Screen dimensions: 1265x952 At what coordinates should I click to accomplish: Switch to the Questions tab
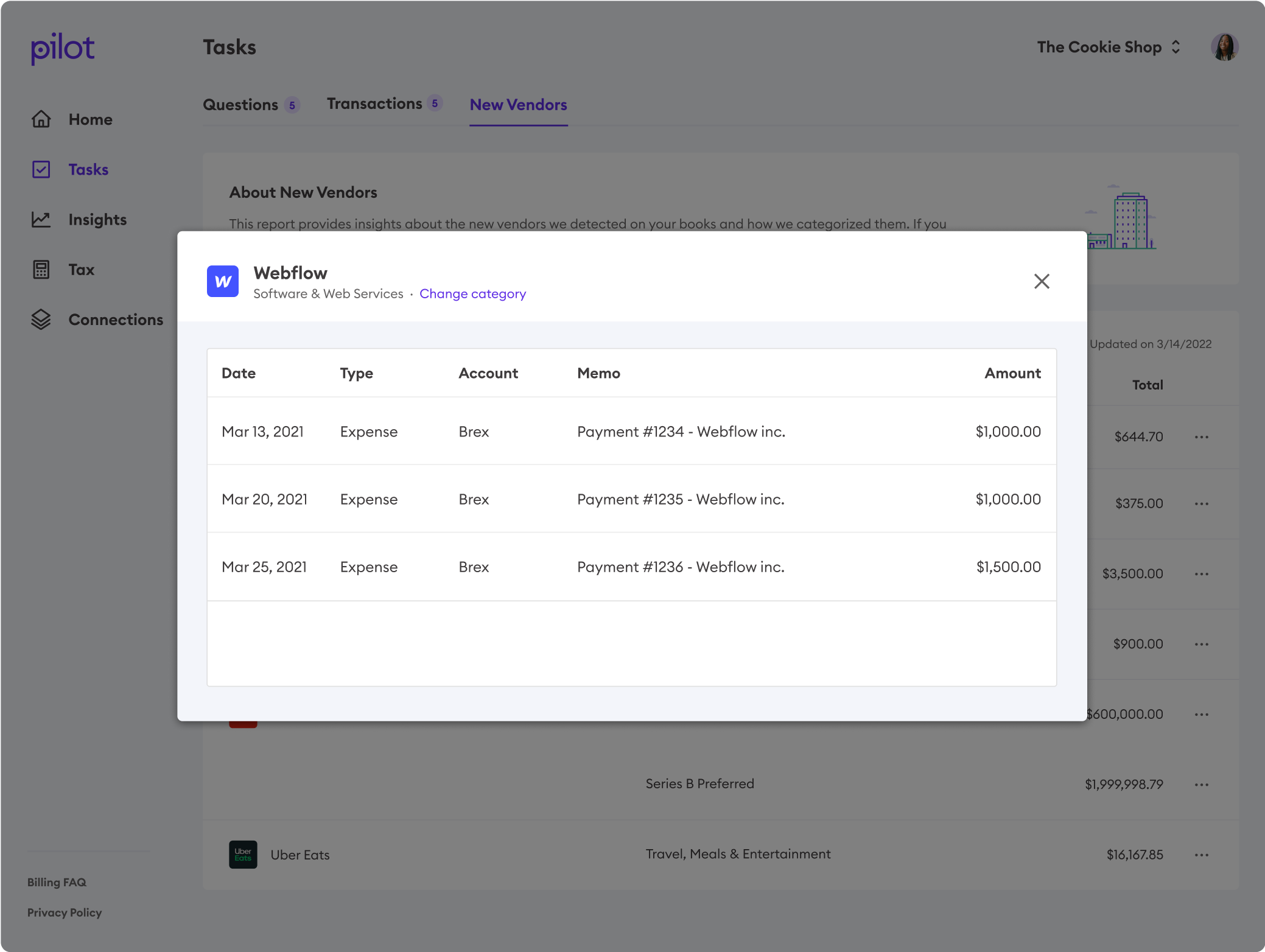click(x=251, y=105)
